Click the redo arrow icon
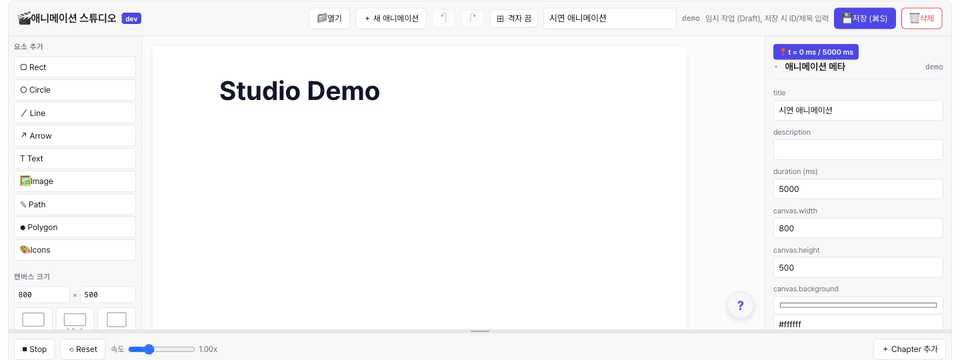The height and width of the screenshot is (360, 960). pos(472,18)
